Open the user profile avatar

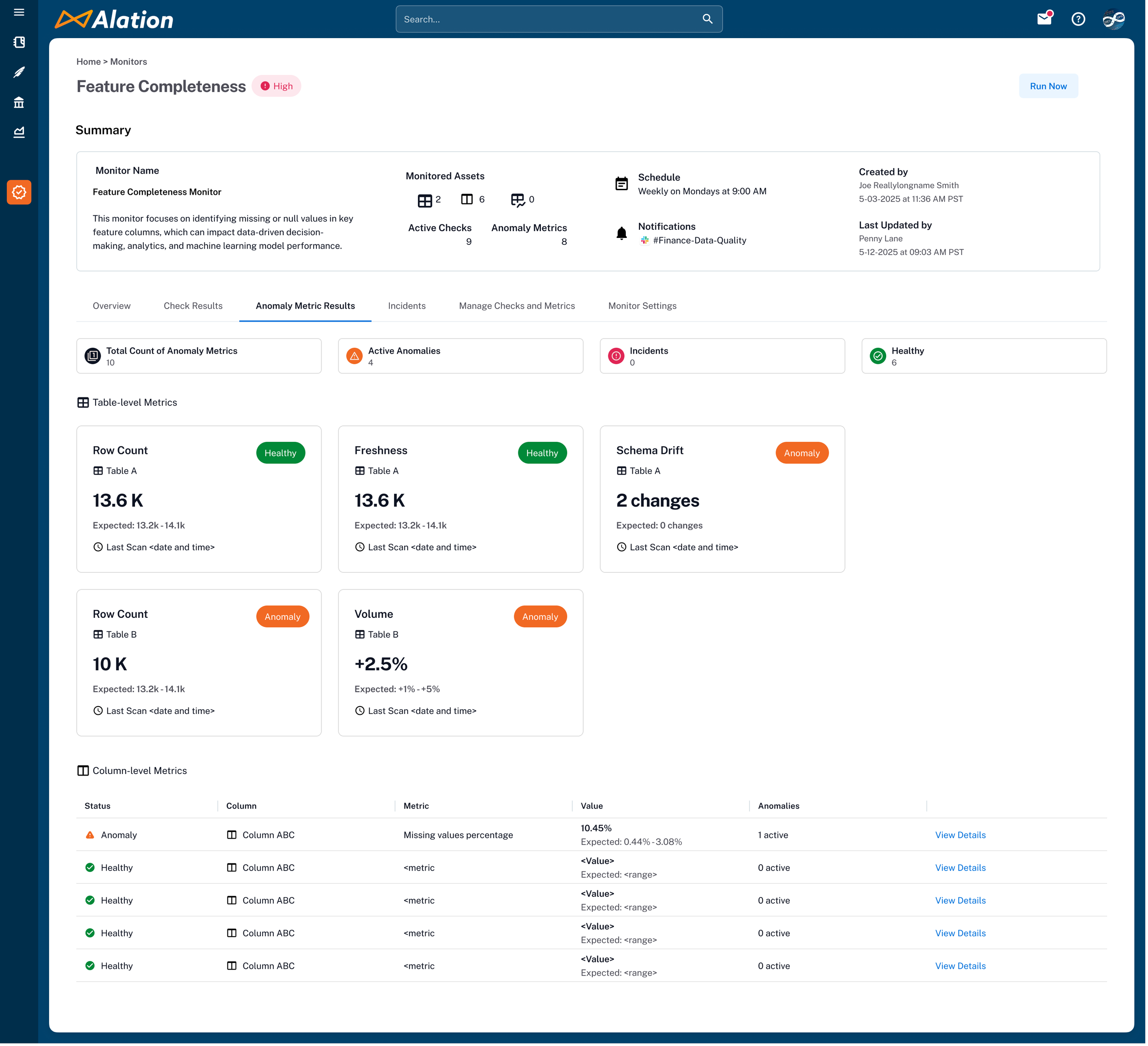pyautogui.click(x=1113, y=19)
